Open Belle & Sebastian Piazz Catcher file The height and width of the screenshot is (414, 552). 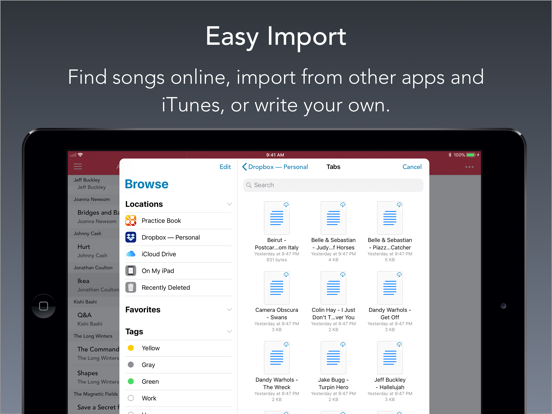click(390, 231)
